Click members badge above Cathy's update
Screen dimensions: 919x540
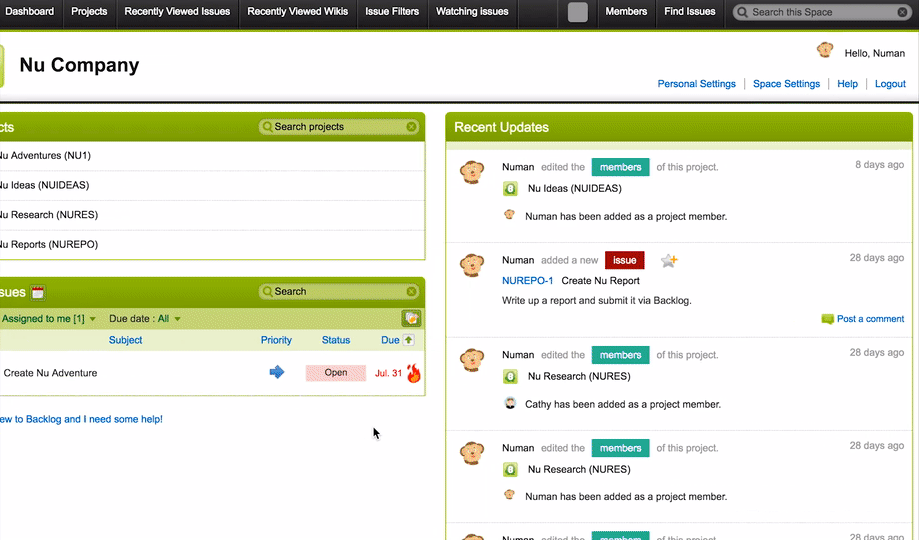click(x=621, y=355)
